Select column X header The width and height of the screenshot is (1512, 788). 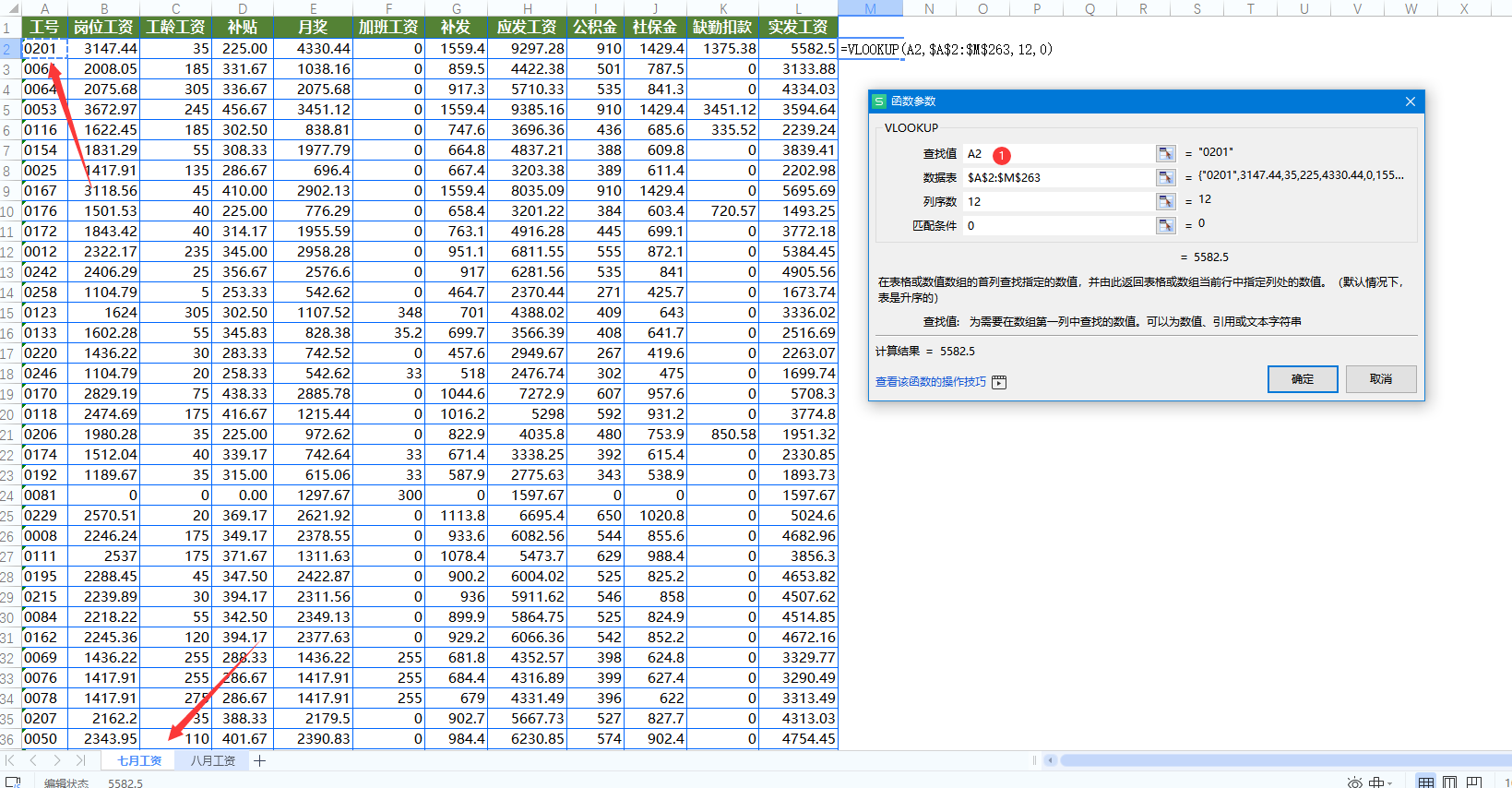pyautogui.click(x=1464, y=8)
